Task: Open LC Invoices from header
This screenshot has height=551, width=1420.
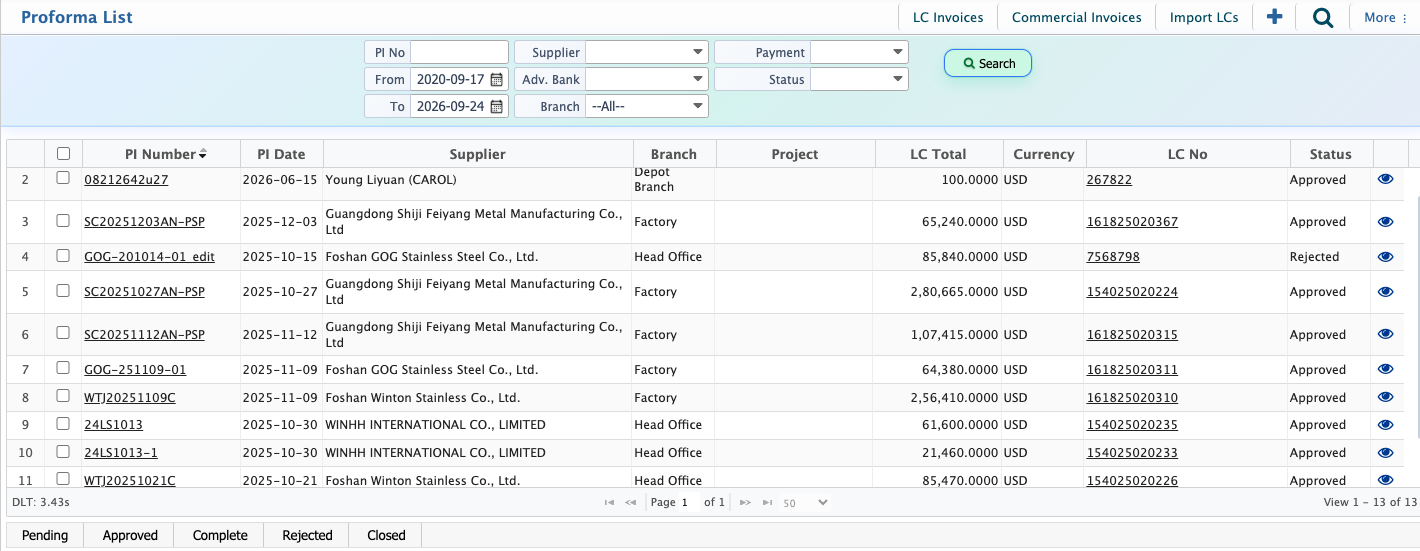Action: [948, 17]
